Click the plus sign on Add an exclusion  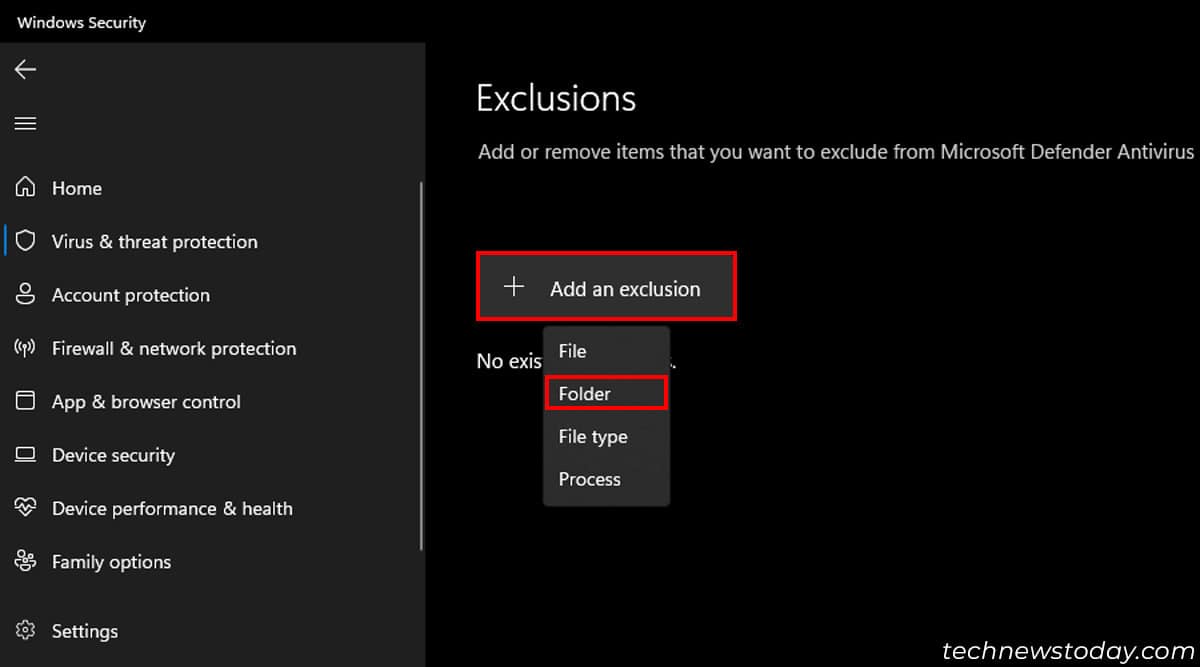point(513,286)
